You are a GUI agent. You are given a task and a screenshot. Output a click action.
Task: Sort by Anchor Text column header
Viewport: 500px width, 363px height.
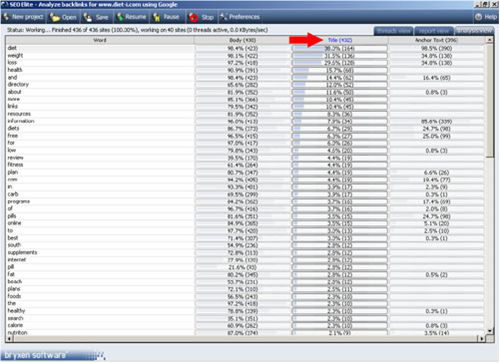[436, 40]
